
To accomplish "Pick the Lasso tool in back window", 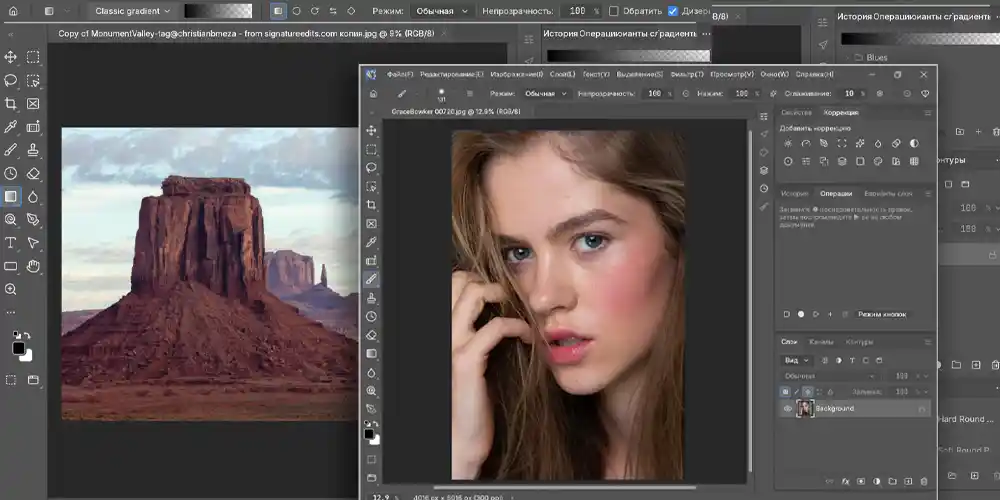I will pyautogui.click(x=11, y=80).
